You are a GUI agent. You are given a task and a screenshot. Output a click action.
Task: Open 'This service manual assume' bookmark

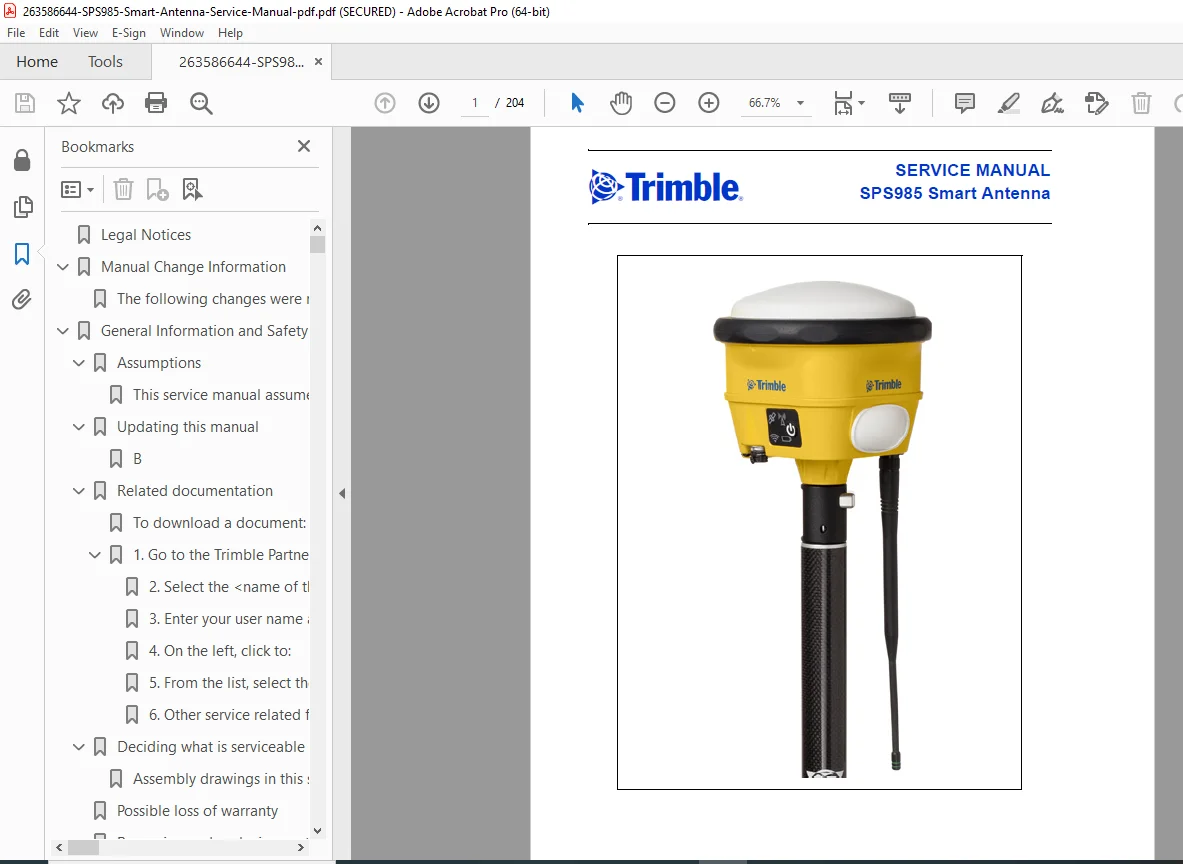[x=221, y=395]
